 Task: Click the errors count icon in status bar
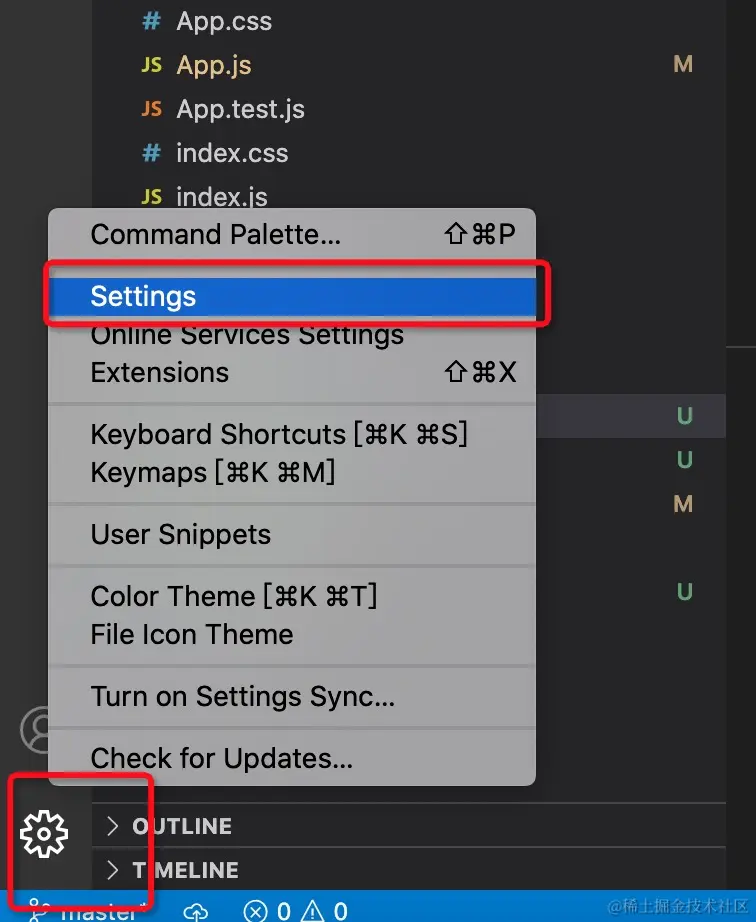point(257,911)
